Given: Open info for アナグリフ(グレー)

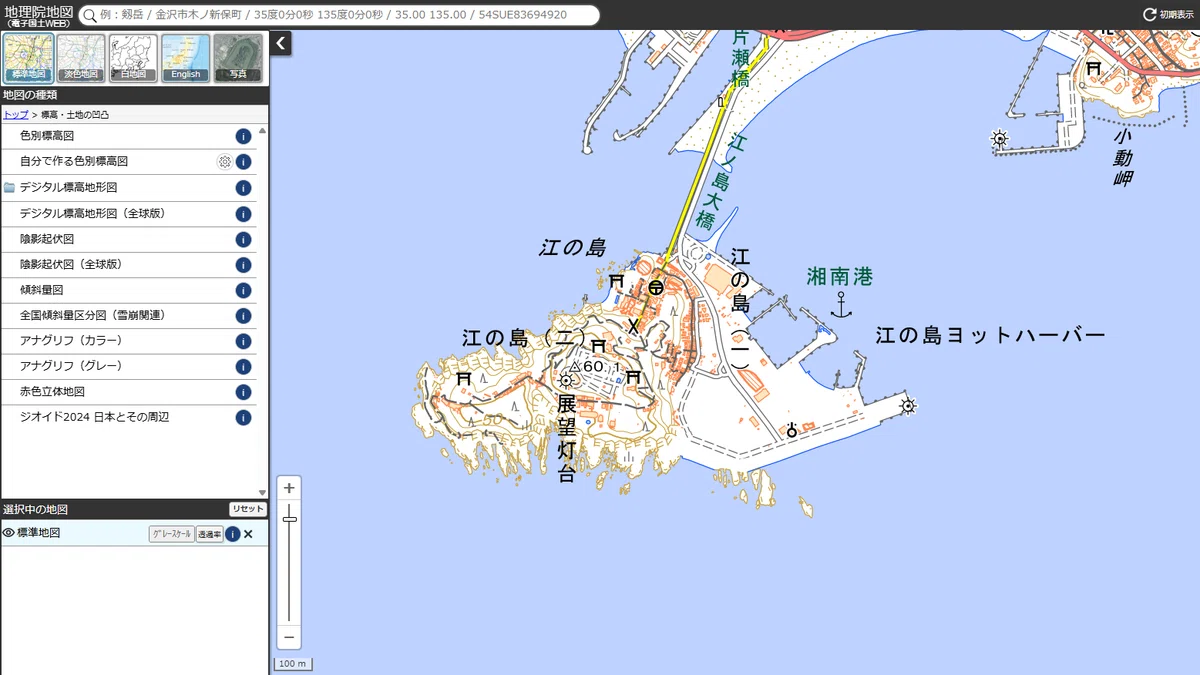Looking at the screenshot, I should coord(243,367).
